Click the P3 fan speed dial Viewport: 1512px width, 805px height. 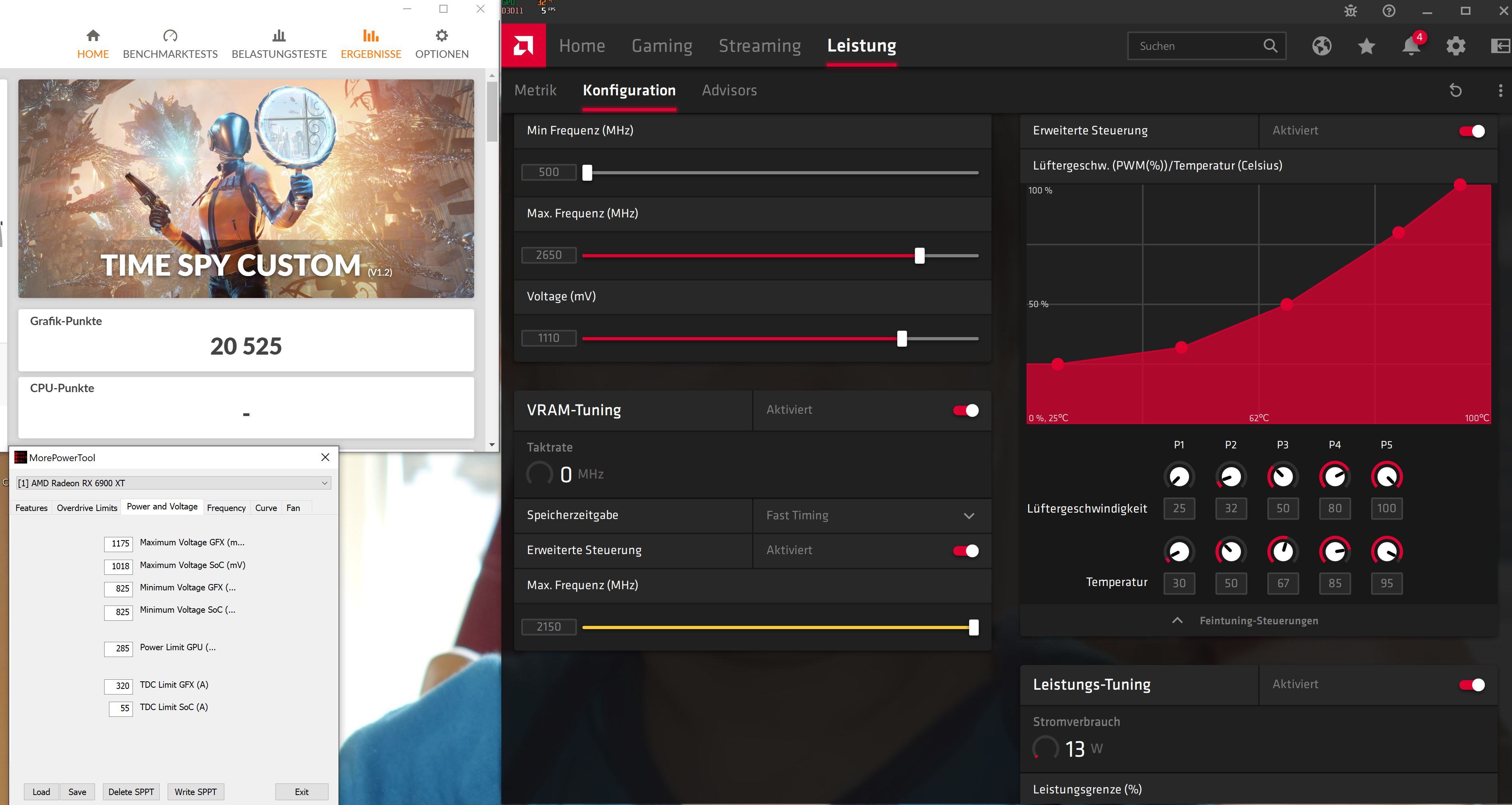(x=1282, y=476)
